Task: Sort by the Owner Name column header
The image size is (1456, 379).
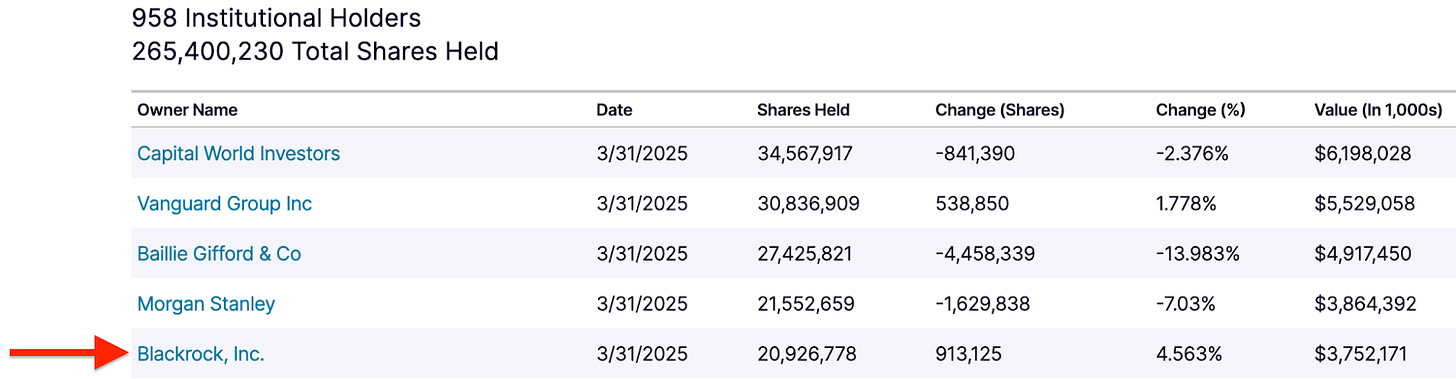Action: pyautogui.click(x=187, y=110)
